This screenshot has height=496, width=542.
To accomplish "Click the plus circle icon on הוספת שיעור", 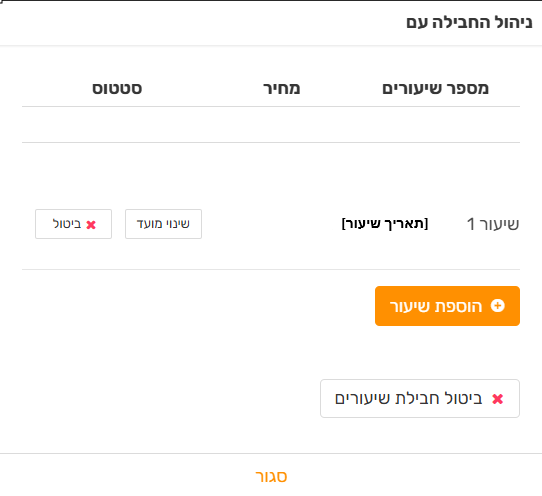I will tap(498, 306).
